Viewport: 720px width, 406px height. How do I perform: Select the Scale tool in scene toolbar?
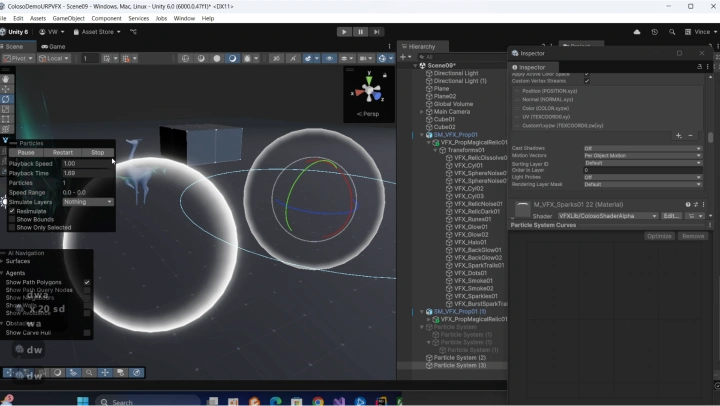click(6, 109)
